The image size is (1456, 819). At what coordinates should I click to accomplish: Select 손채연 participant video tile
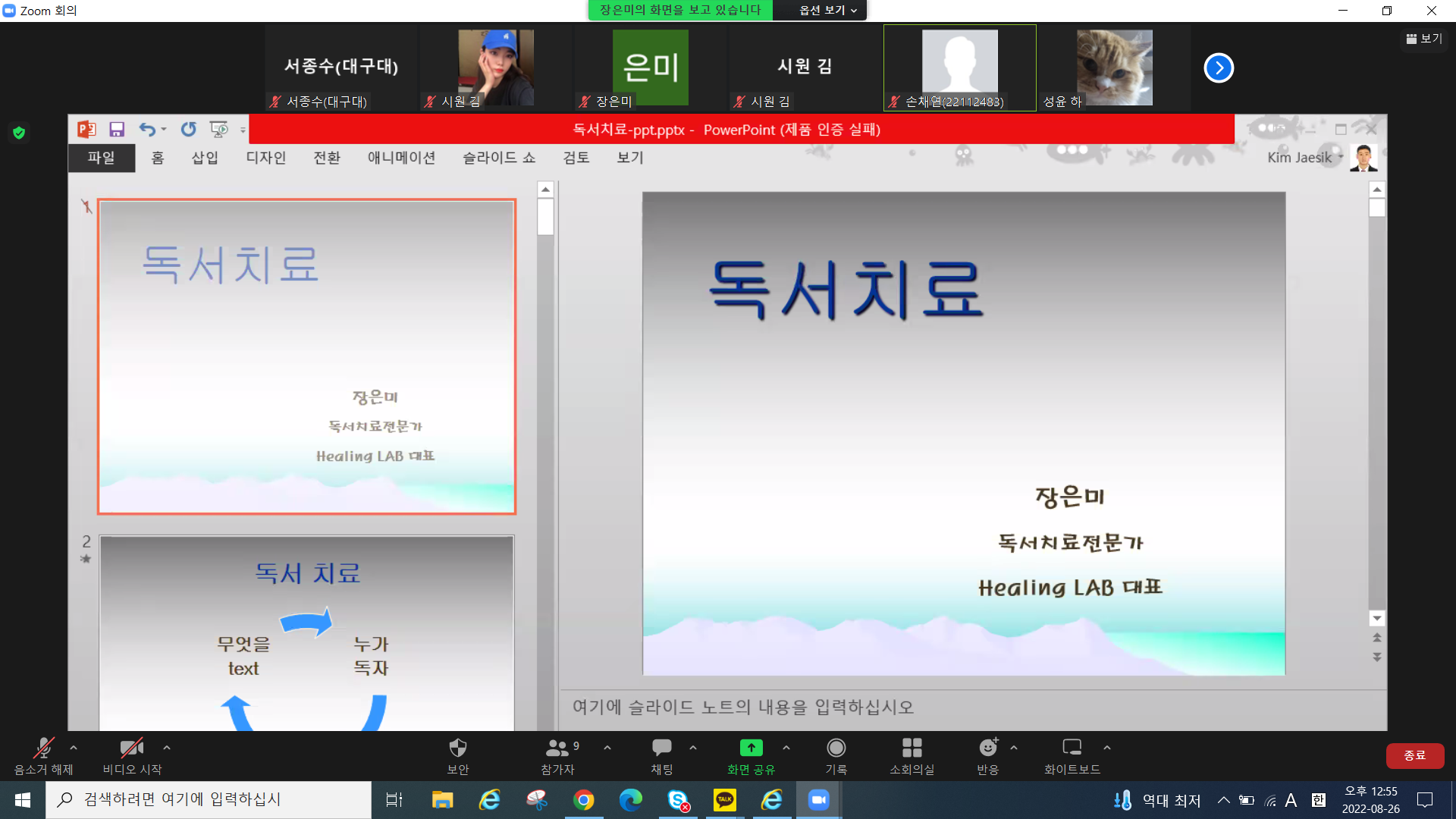[x=959, y=67]
